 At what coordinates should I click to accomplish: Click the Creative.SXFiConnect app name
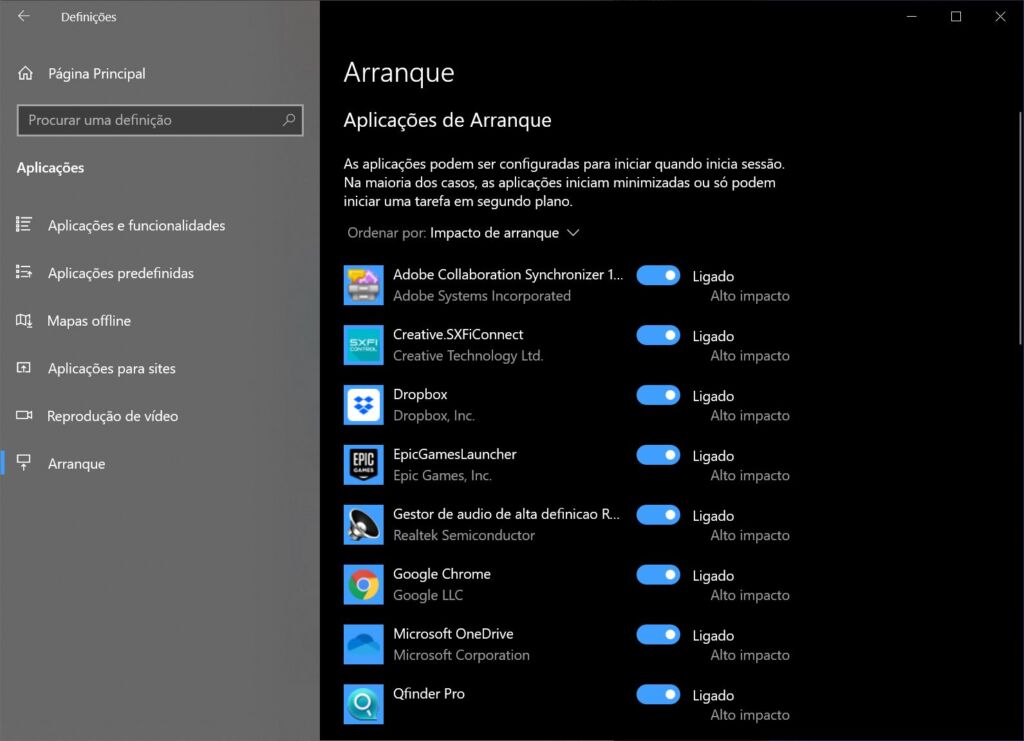tap(458, 334)
